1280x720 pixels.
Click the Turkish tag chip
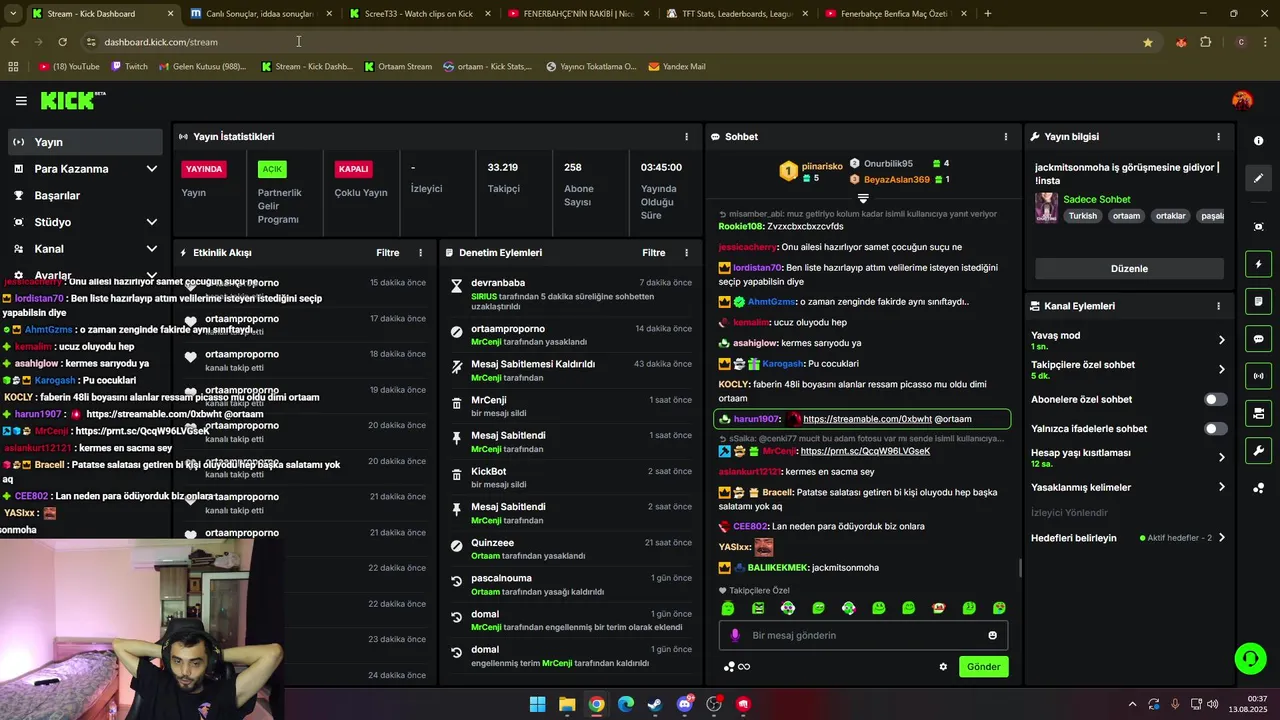tap(1082, 216)
